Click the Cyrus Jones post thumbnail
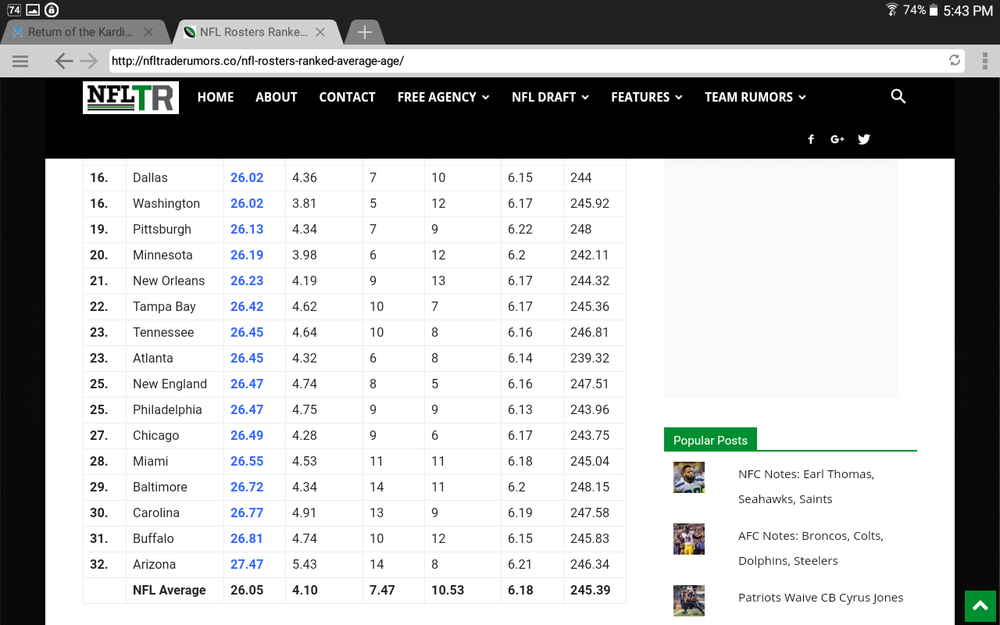The height and width of the screenshot is (625, 1000). tap(689, 601)
